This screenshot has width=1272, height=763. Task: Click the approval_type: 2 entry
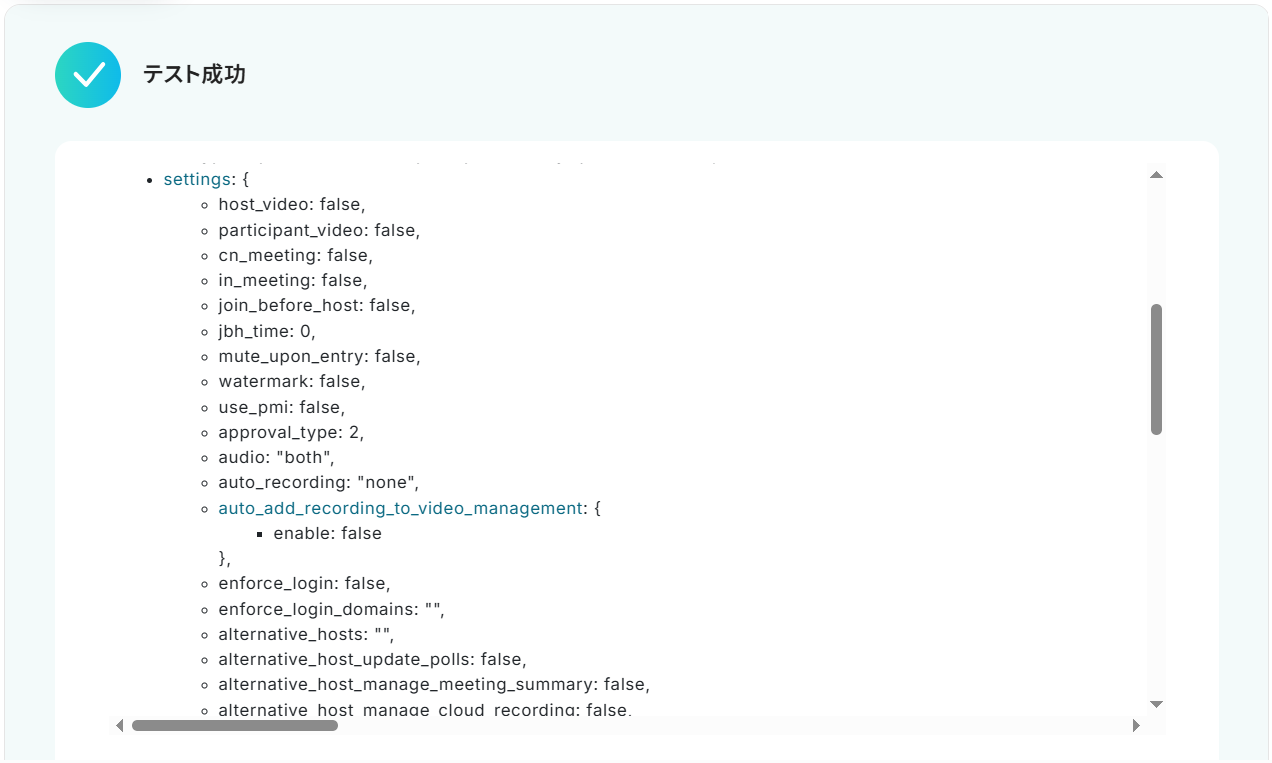(291, 432)
